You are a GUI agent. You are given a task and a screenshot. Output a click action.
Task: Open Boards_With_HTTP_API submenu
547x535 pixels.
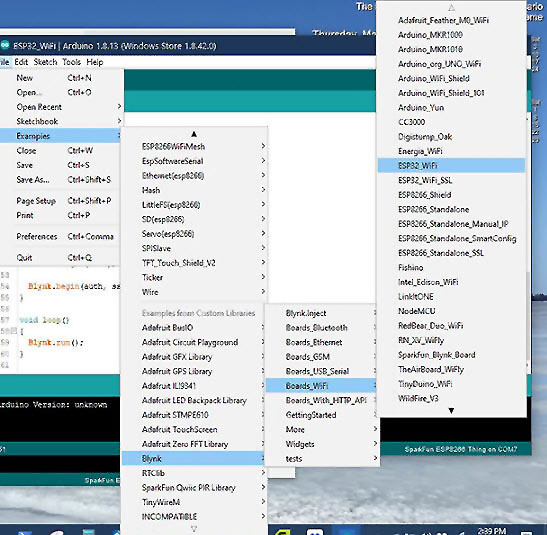(322, 400)
